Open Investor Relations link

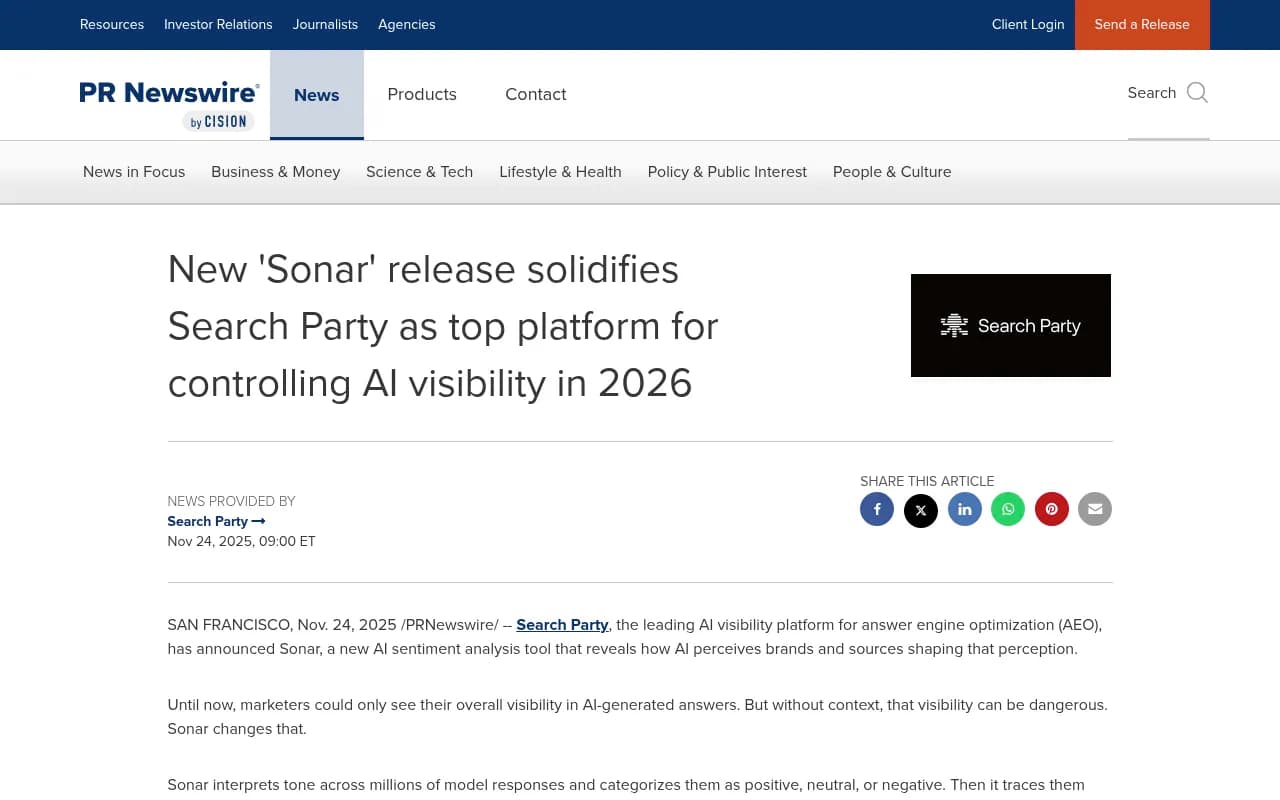[x=218, y=24]
